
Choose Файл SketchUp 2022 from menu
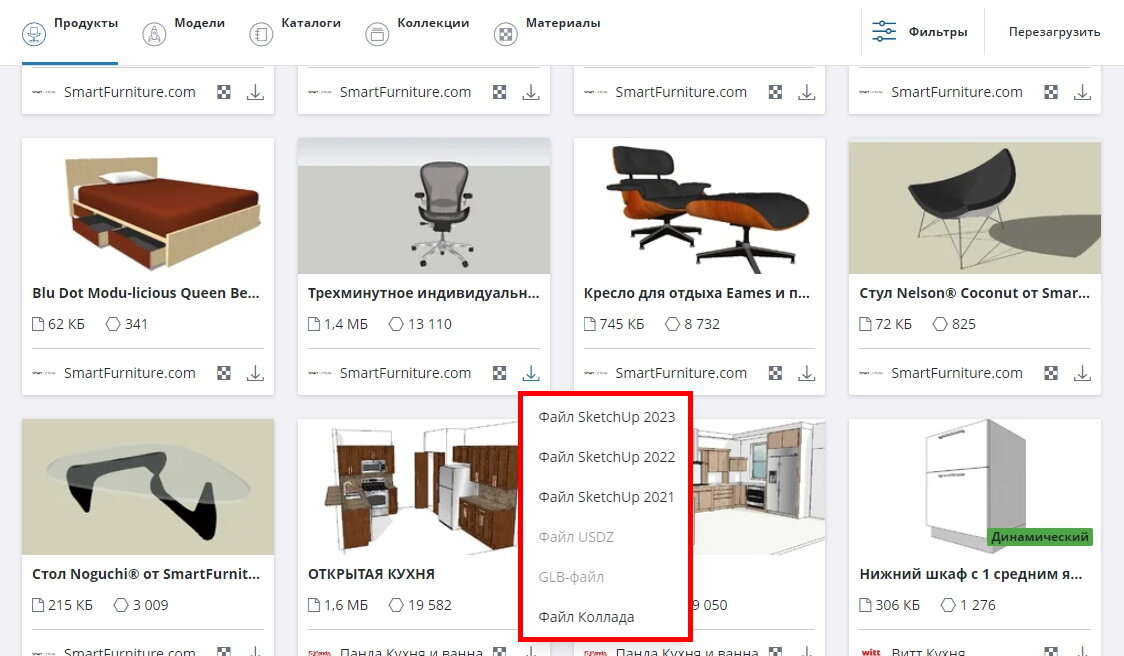[x=606, y=457]
